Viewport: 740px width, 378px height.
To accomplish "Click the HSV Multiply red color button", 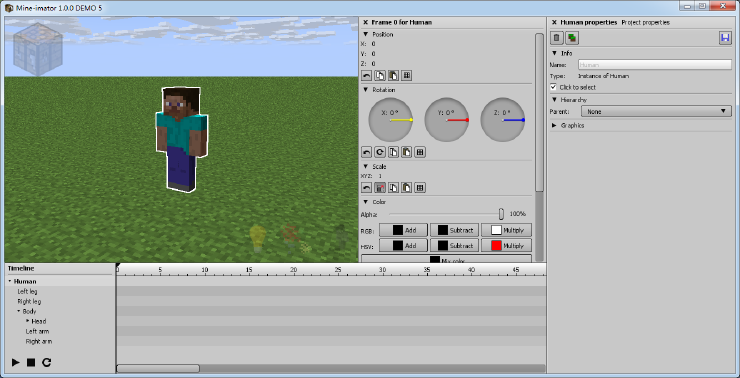I will (x=506, y=245).
